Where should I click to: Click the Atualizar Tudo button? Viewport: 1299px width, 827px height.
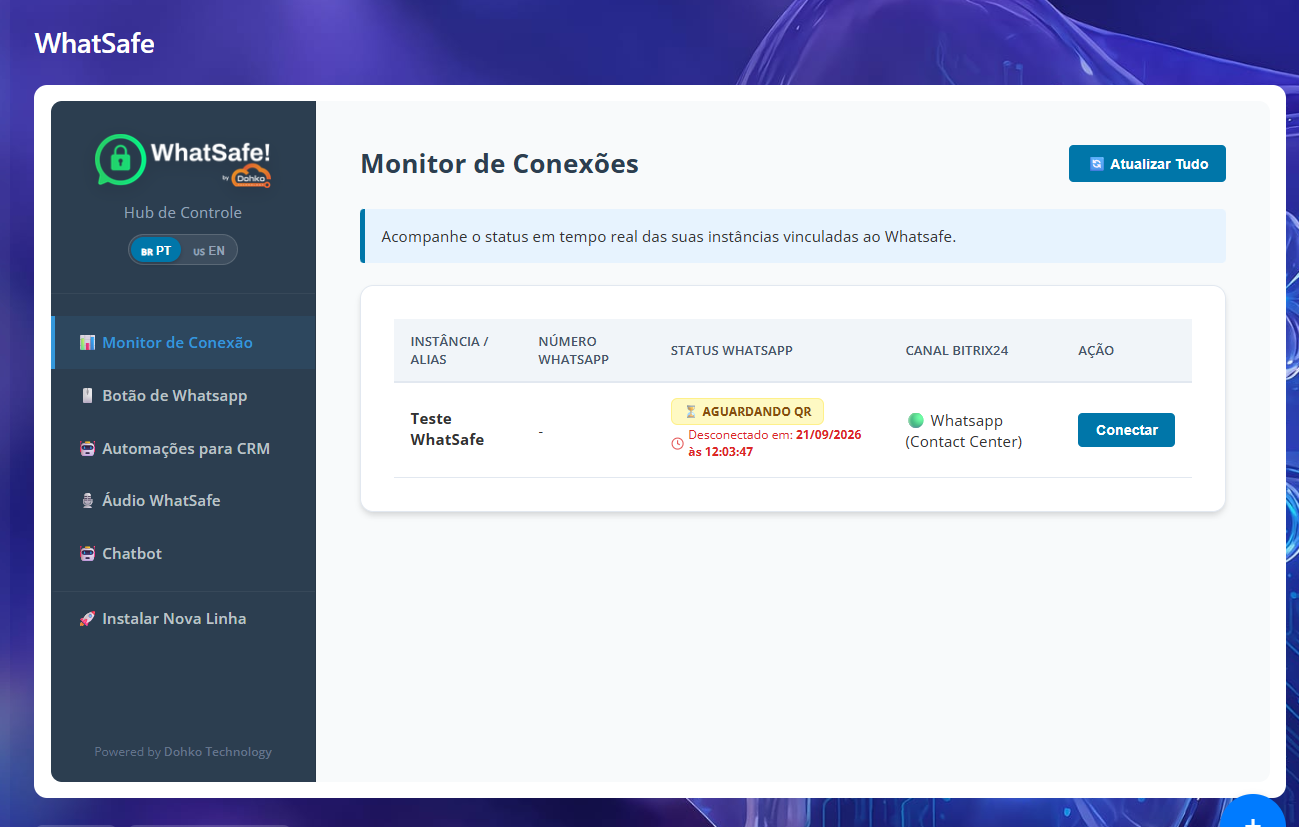click(x=1147, y=164)
